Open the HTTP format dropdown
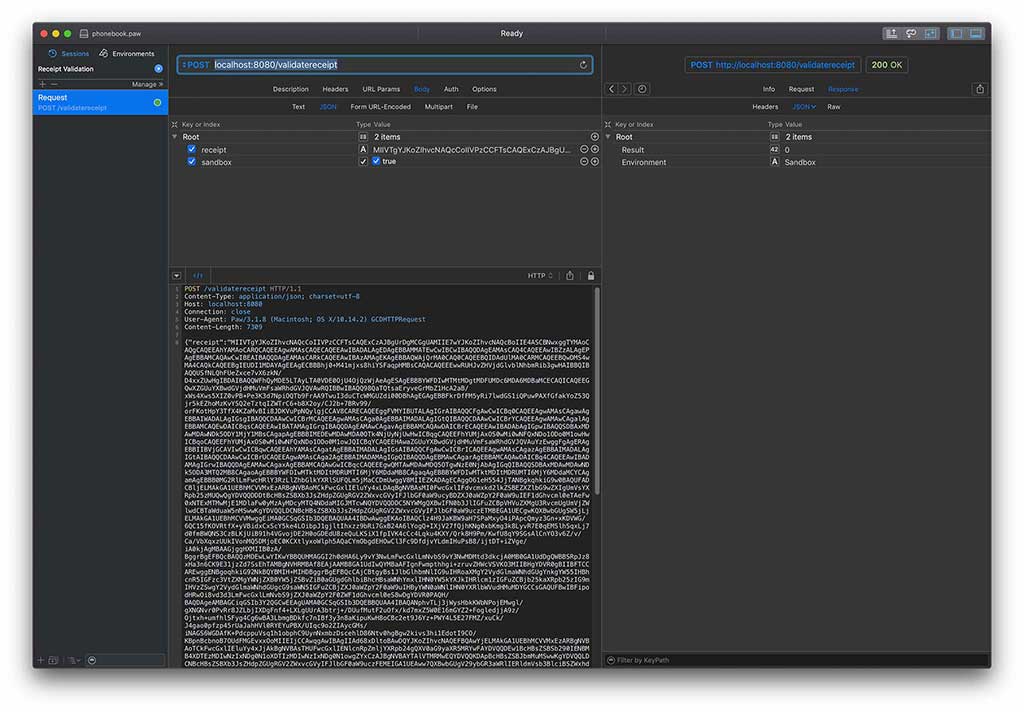This screenshot has width=1024, height=712. click(540, 276)
